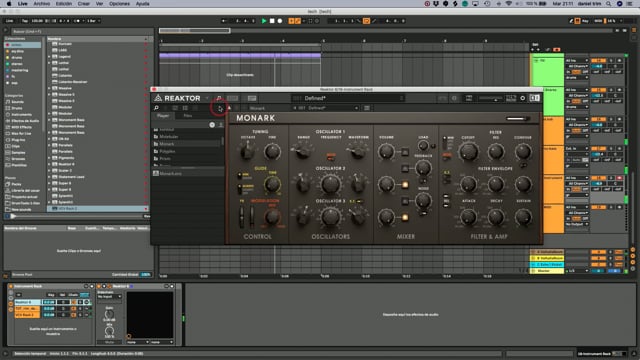Select the Samples category in browser

tap(18, 152)
